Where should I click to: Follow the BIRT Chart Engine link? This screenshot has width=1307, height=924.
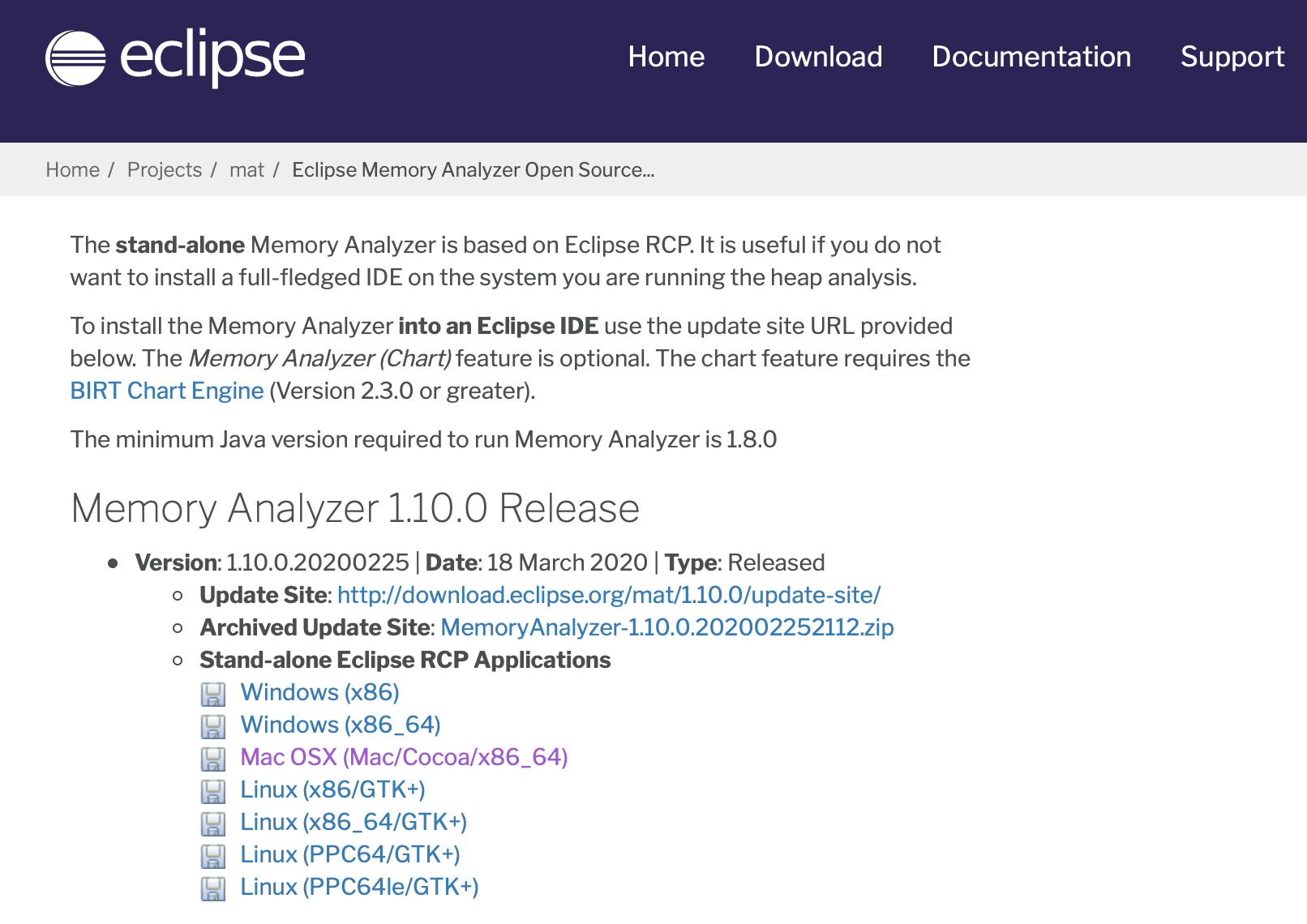167,391
